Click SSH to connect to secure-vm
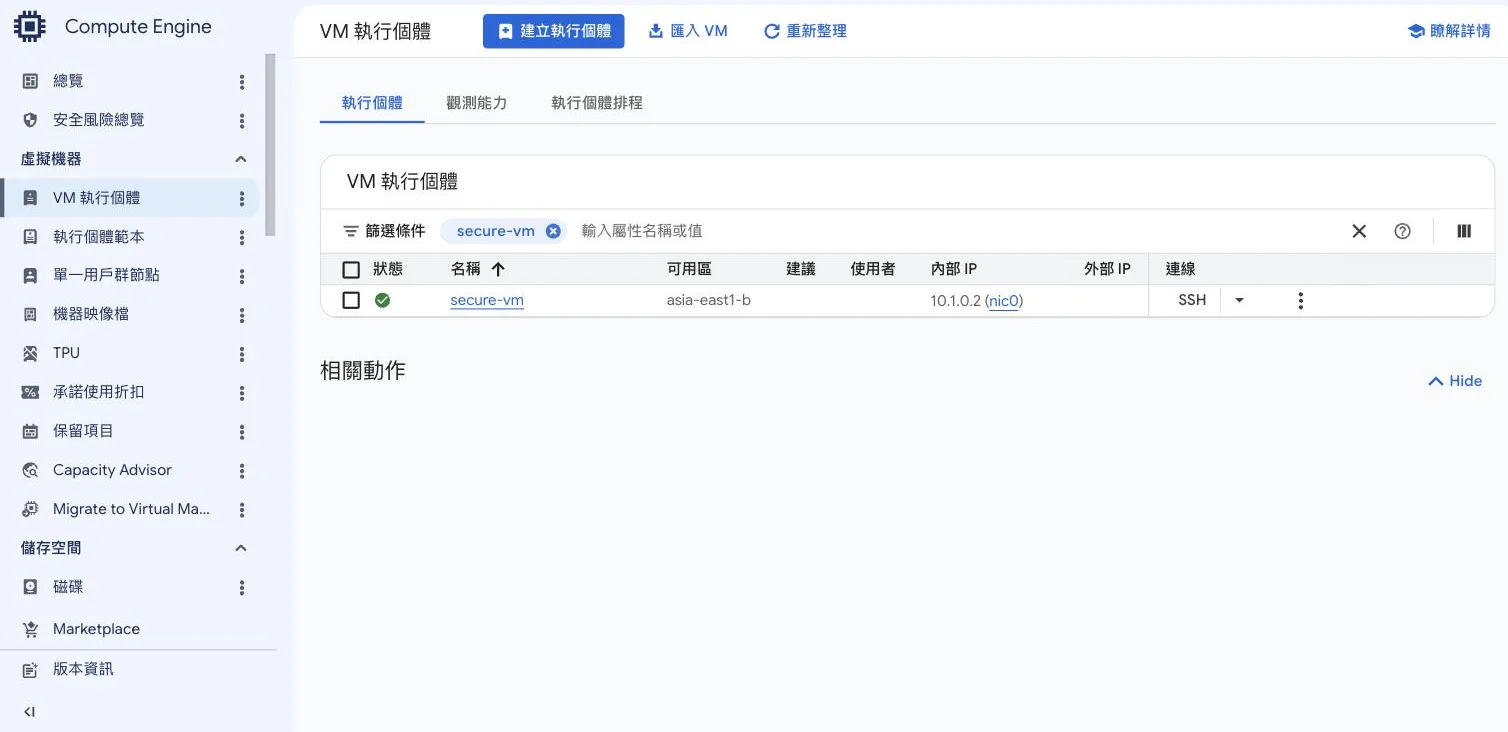This screenshot has height=732, width=1508. coord(1192,300)
